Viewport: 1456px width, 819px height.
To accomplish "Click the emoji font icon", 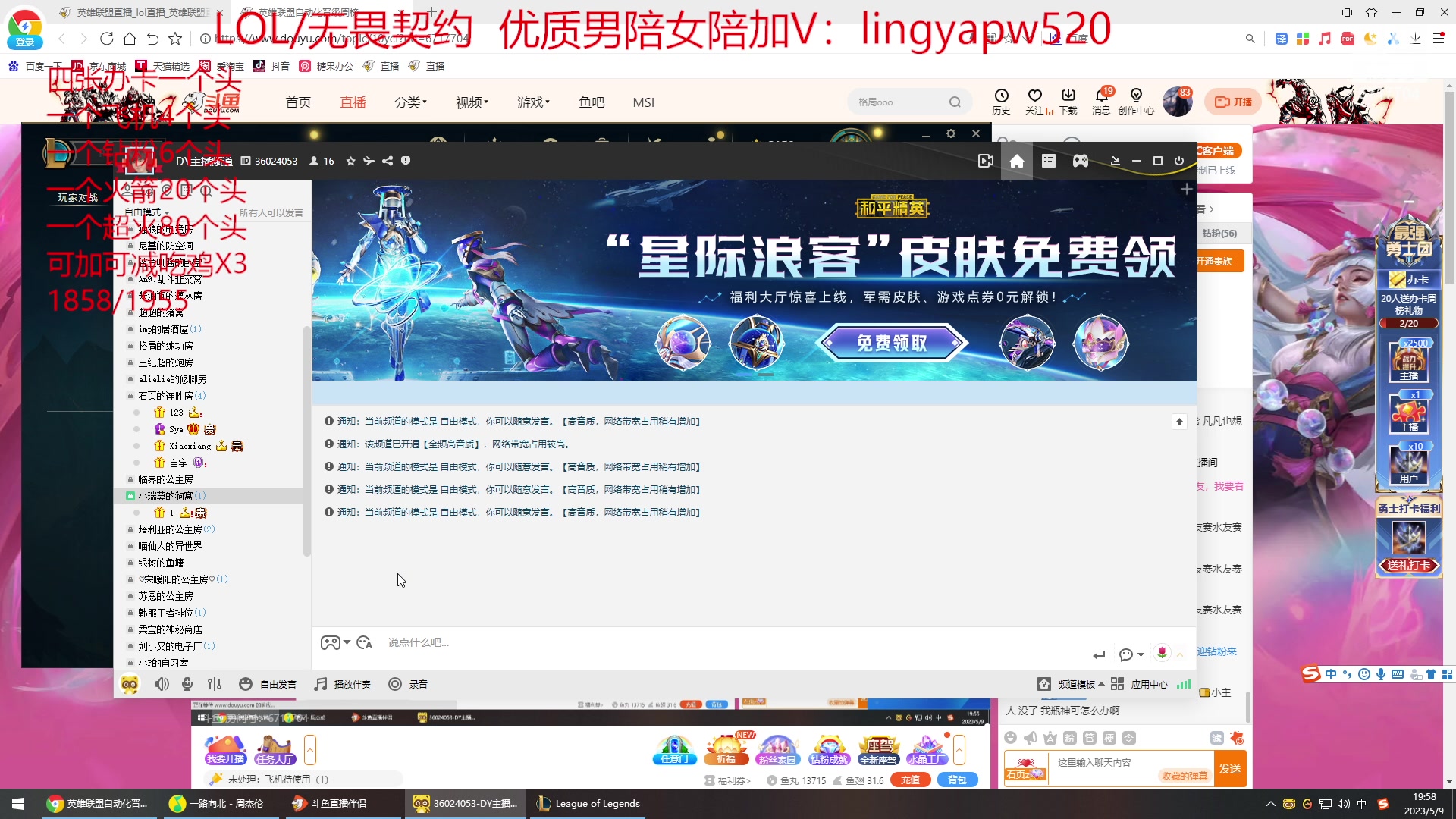I will (x=364, y=642).
